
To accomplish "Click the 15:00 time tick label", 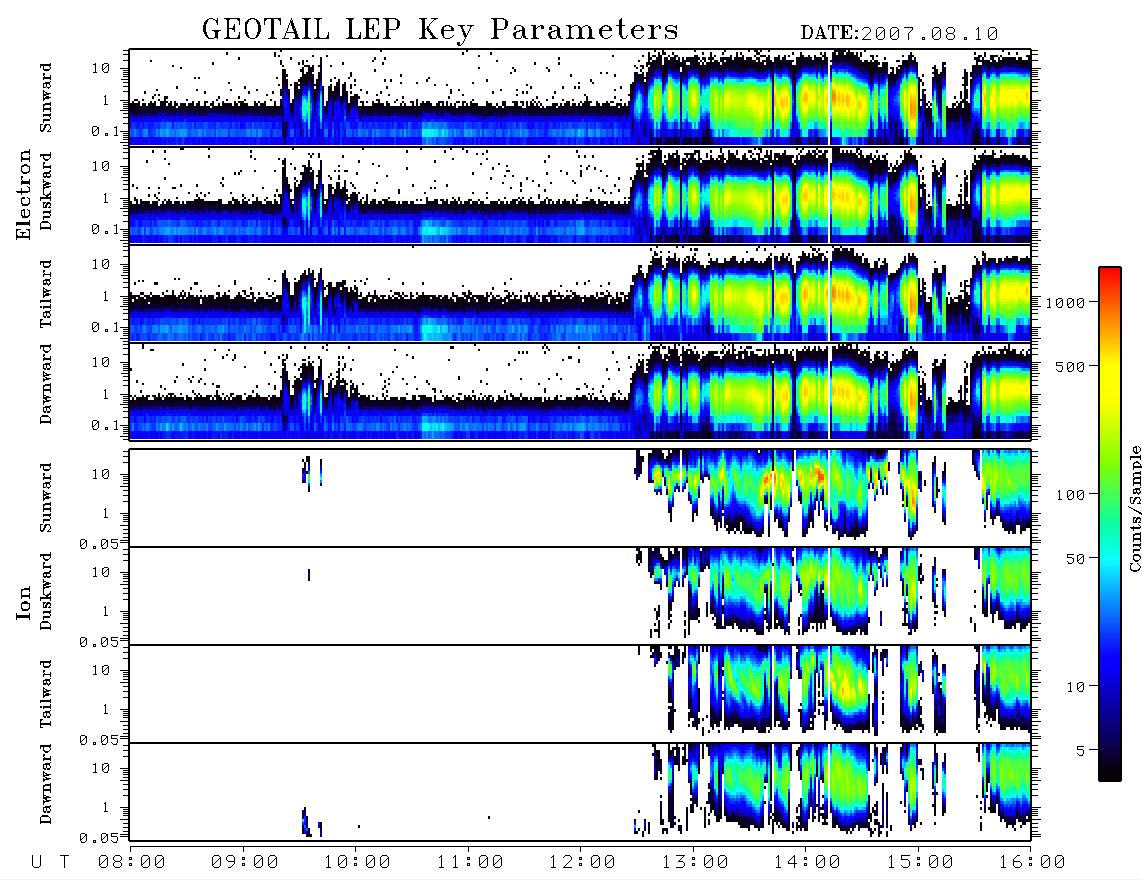I will (x=920, y=863).
